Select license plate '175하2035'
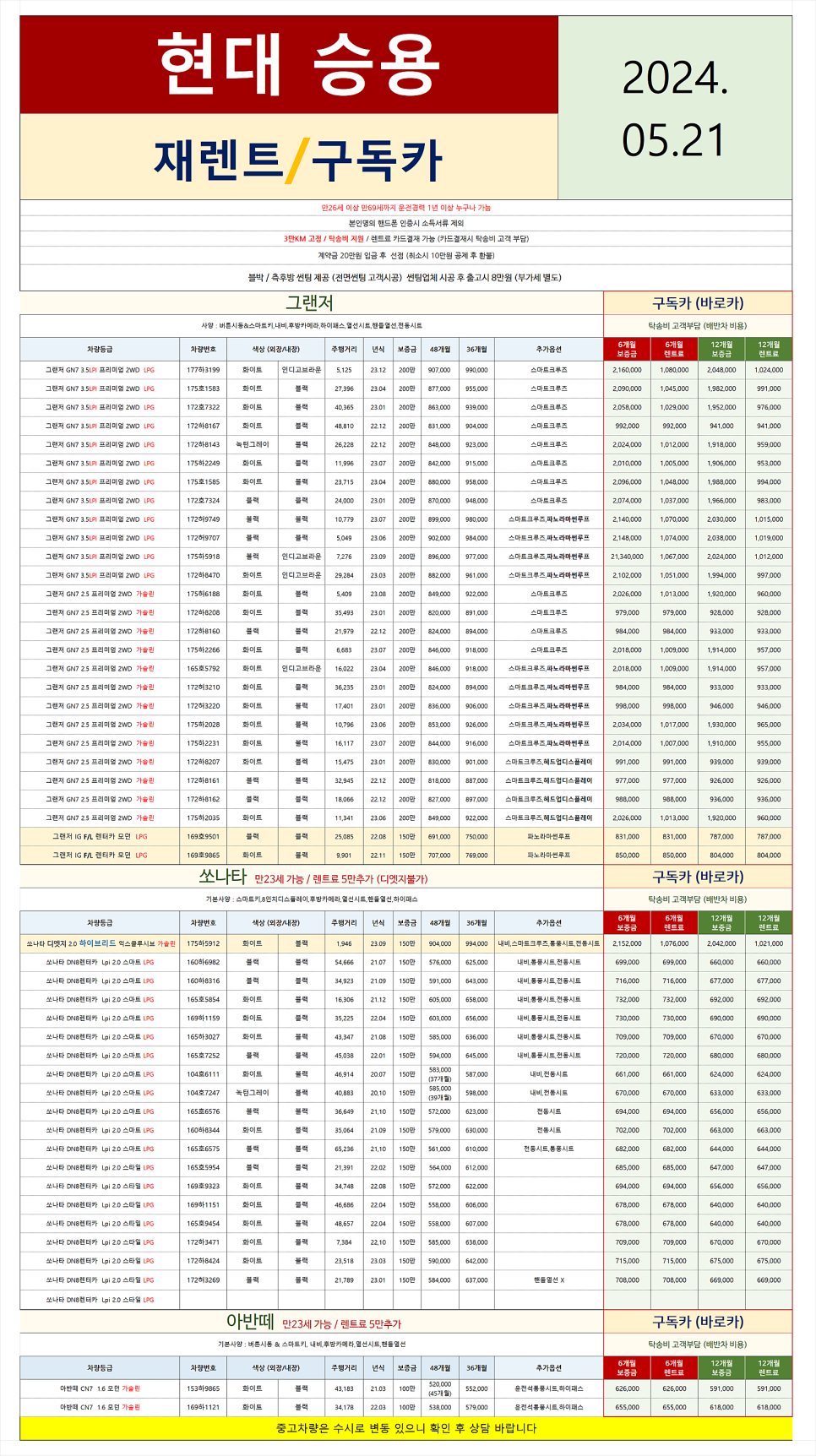Screen dimensions: 816x1456 click(204, 818)
